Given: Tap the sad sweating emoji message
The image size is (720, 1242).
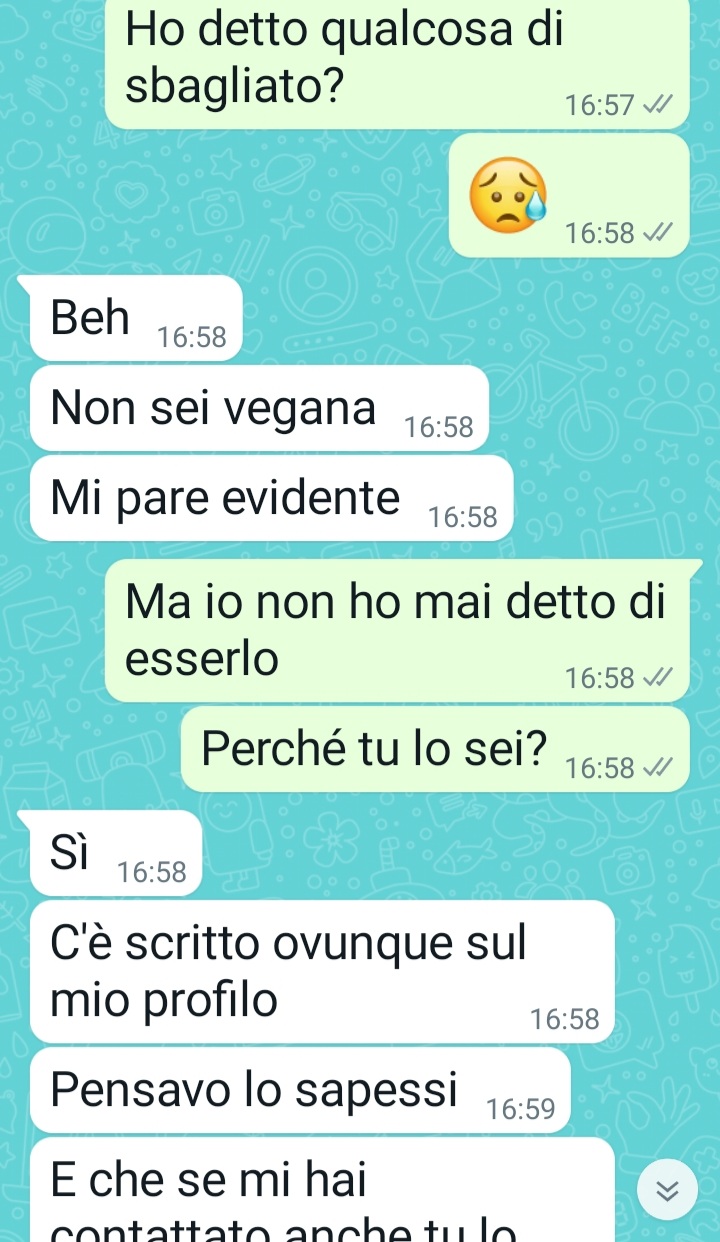Looking at the screenshot, I should (x=510, y=195).
